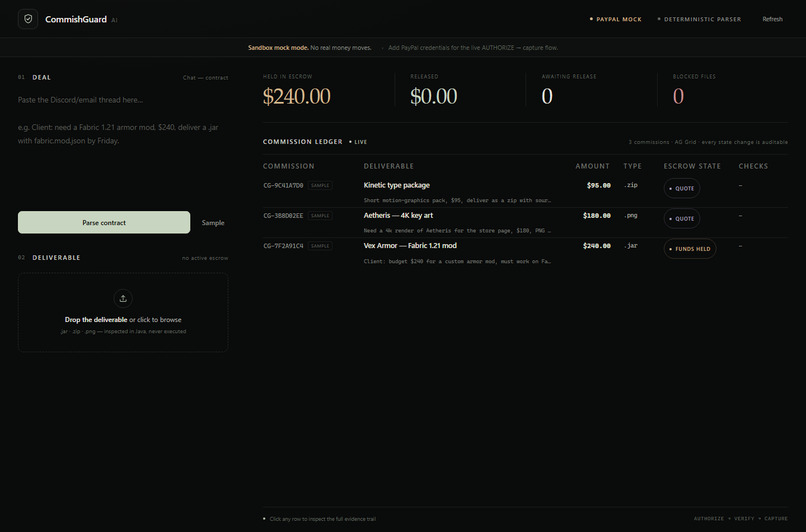Click the PAYPAL MOCK status indicator
The image size is (806, 532).
click(x=615, y=19)
